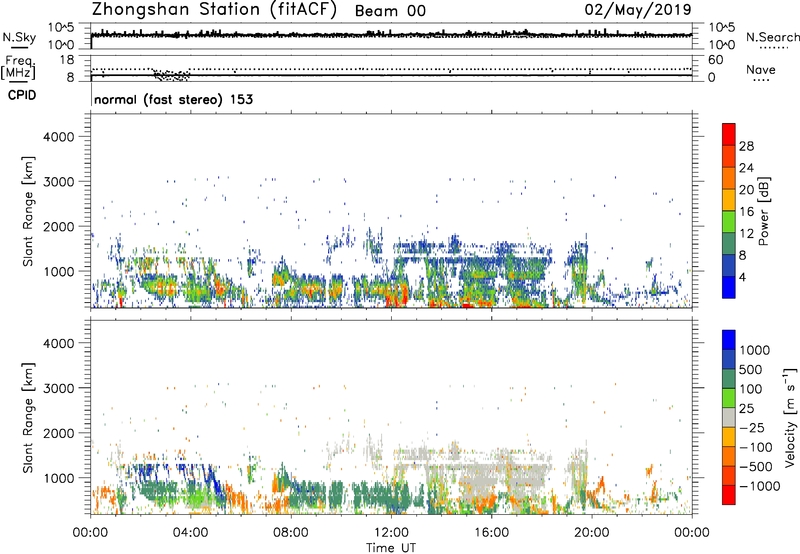Click the 'Slant Range [km]' label of velocity panel
Screen dimensions: 800x554
pyautogui.click(x=28, y=418)
